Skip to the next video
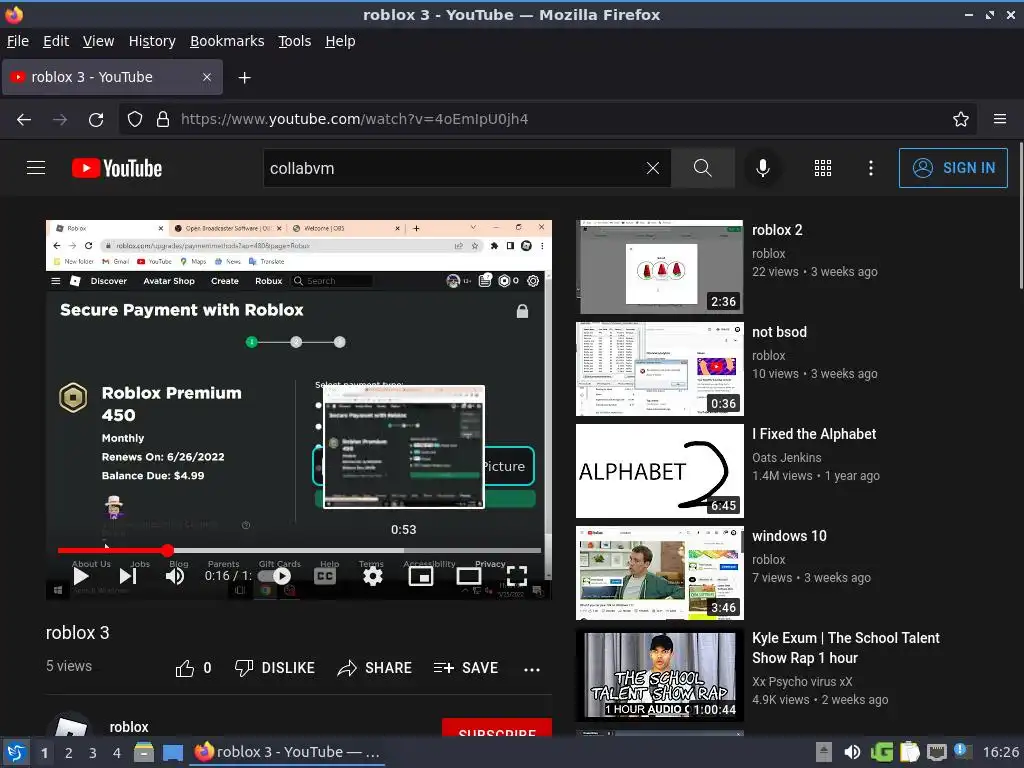1024x768 pixels. [x=128, y=576]
